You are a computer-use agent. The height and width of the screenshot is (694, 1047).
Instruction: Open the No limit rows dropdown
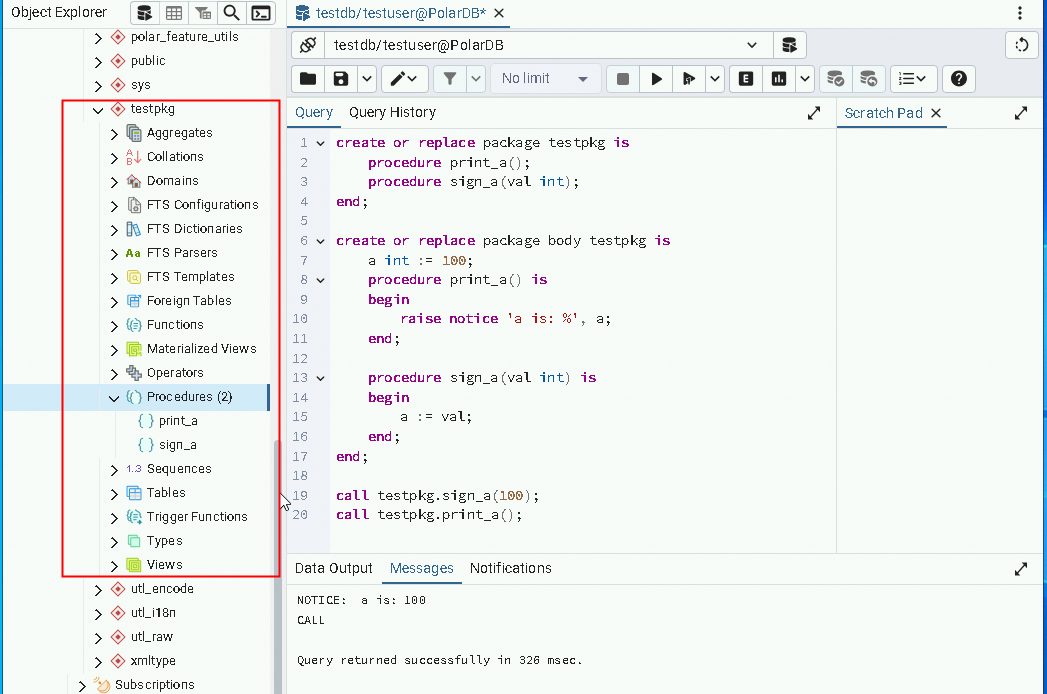[545, 79]
